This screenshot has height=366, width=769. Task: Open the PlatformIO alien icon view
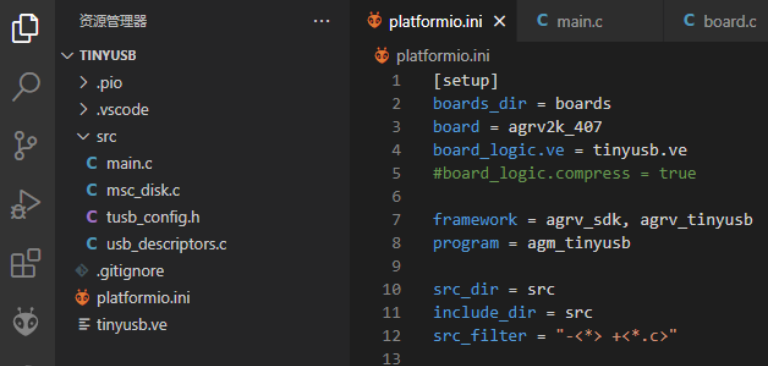pyautogui.click(x=25, y=322)
